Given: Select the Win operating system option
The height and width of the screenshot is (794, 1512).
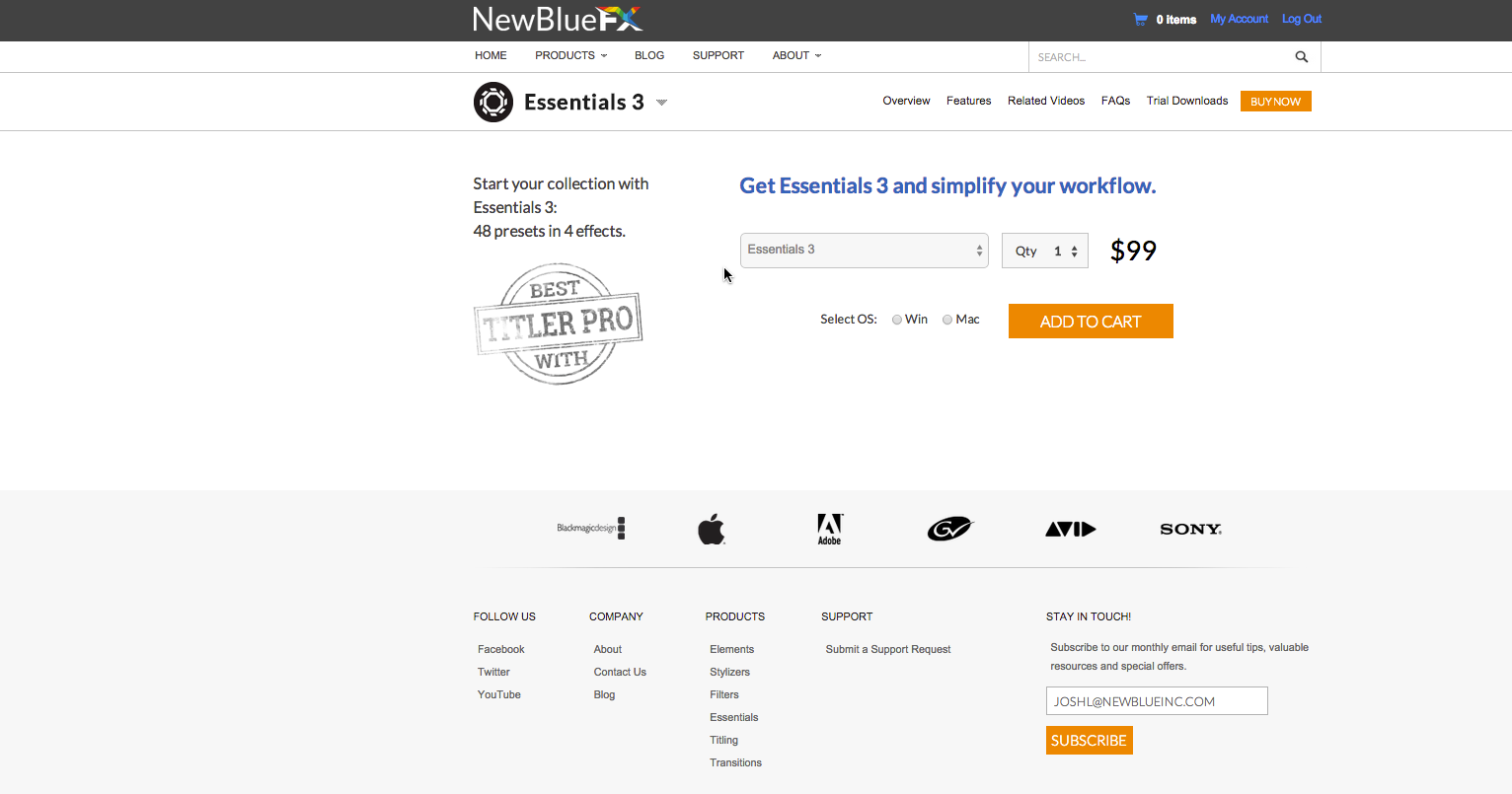Looking at the screenshot, I should pos(897,320).
